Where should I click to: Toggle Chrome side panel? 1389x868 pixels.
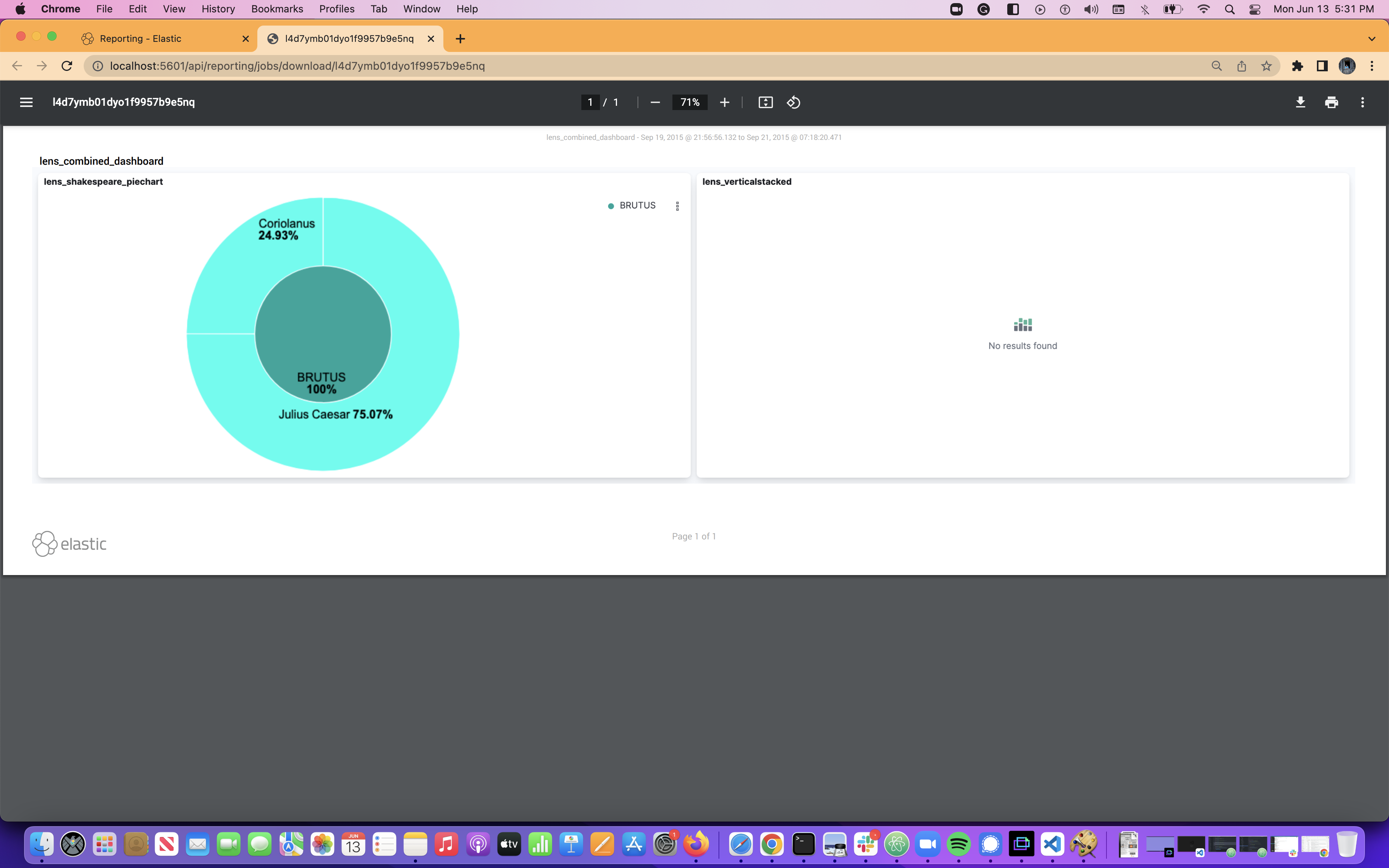coord(1322,66)
